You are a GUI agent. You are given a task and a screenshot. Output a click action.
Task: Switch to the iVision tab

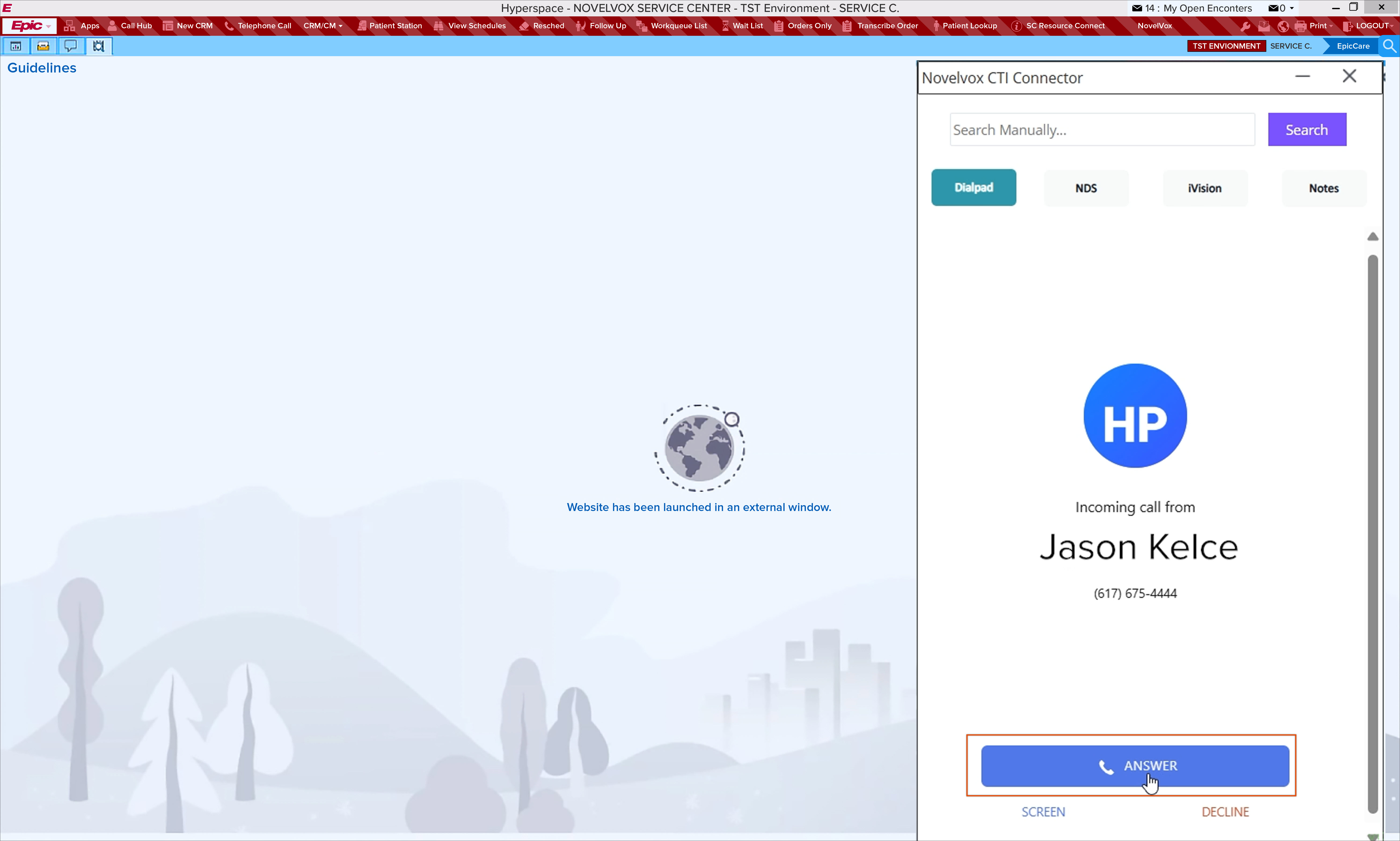pyautogui.click(x=1204, y=188)
